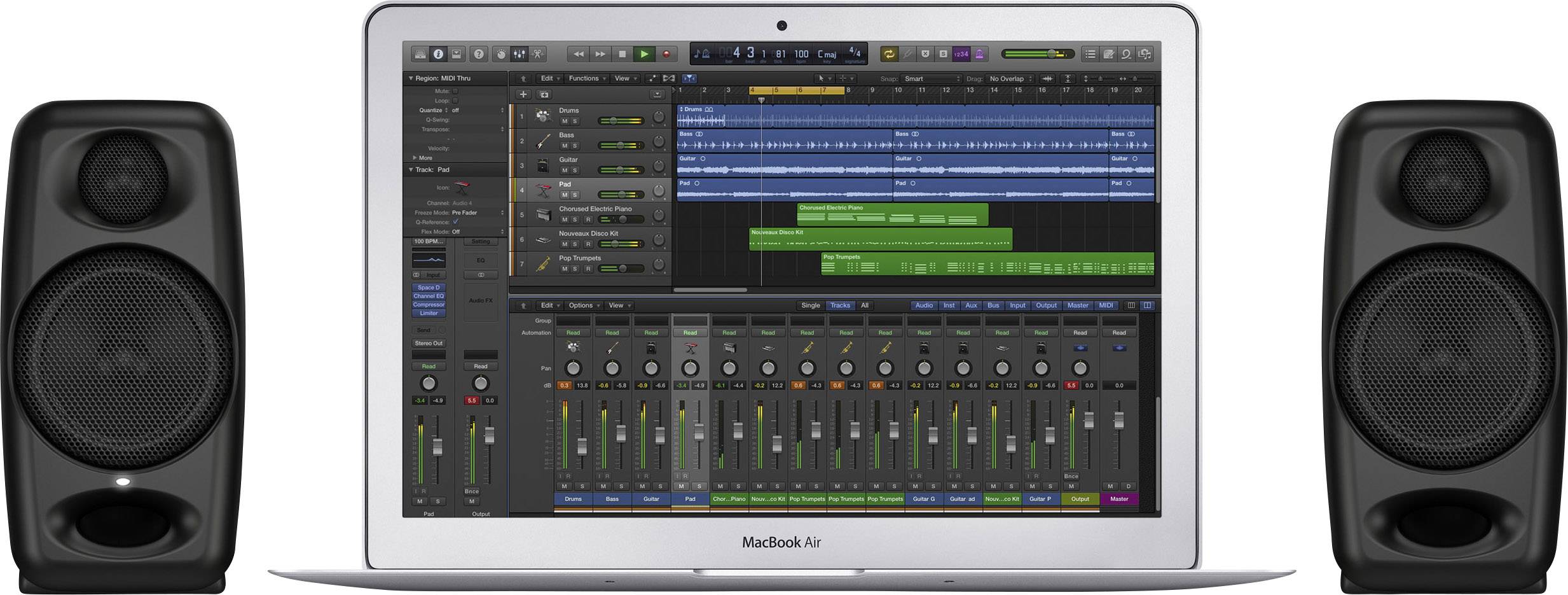The image size is (1568, 595).
Task: Toggle the Cycle loop mode icon
Action: tap(889, 54)
